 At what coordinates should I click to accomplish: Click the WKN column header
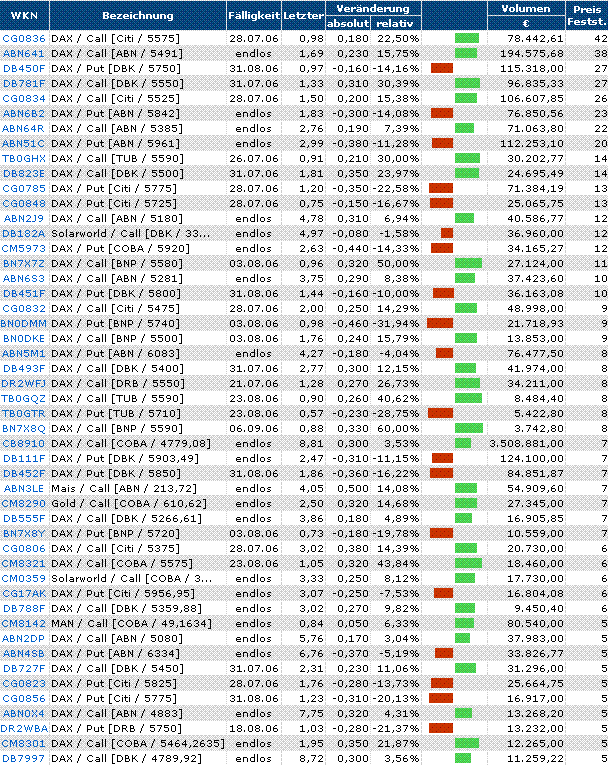24,15
